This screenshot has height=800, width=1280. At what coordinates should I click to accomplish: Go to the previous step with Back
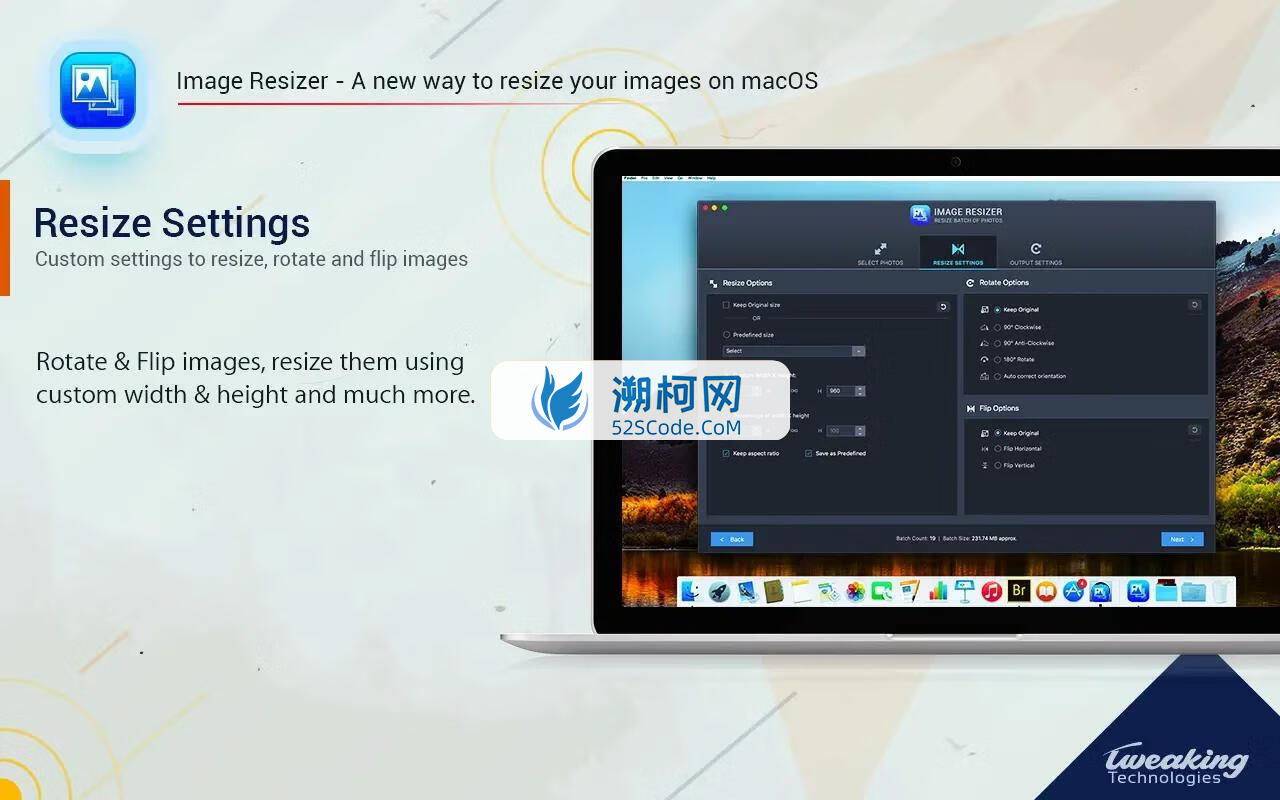point(732,539)
